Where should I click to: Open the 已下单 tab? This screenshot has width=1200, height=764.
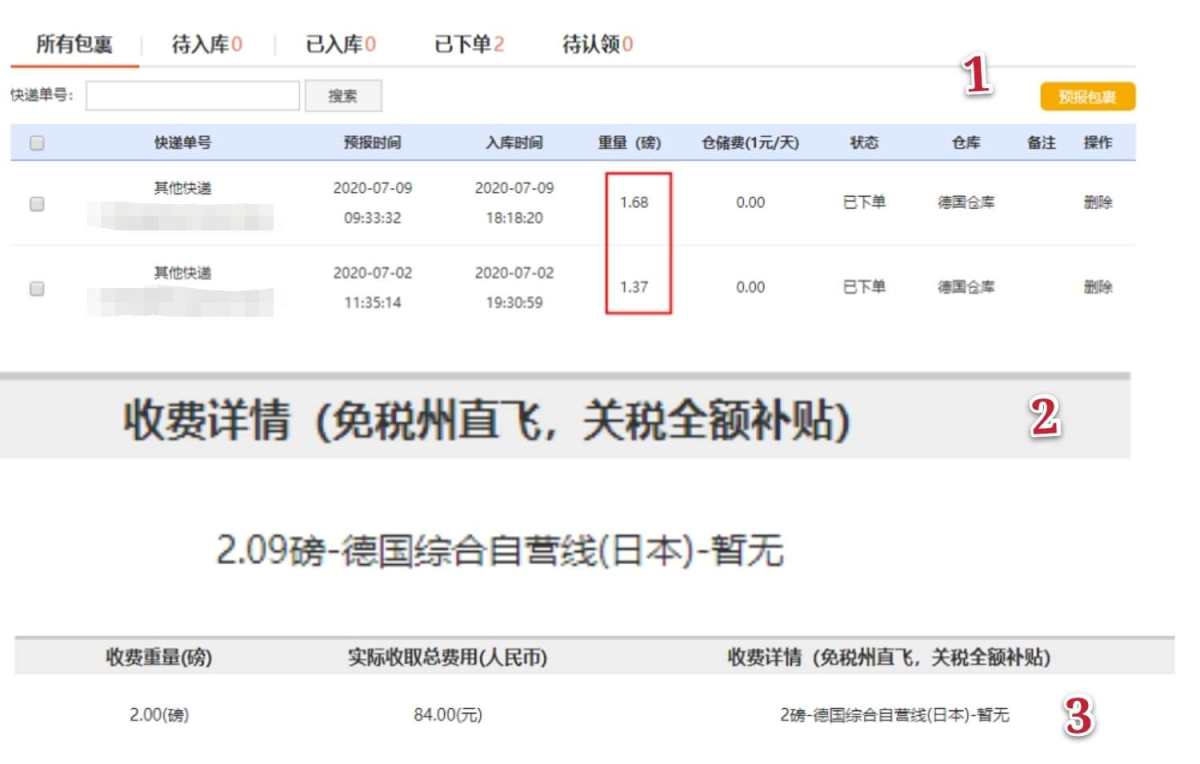pos(469,44)
